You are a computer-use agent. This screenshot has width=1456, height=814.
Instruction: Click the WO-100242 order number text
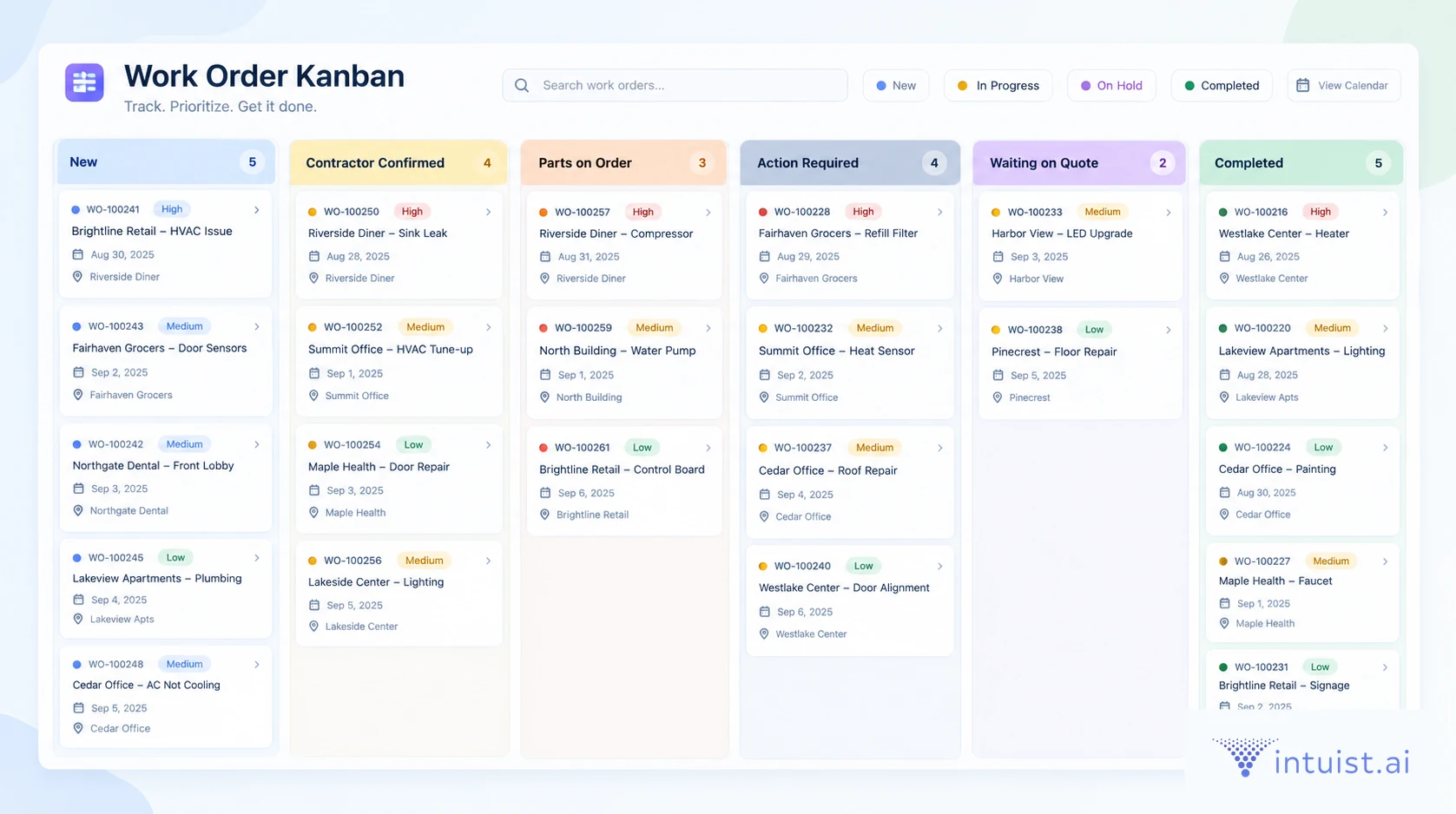[115, 444]
